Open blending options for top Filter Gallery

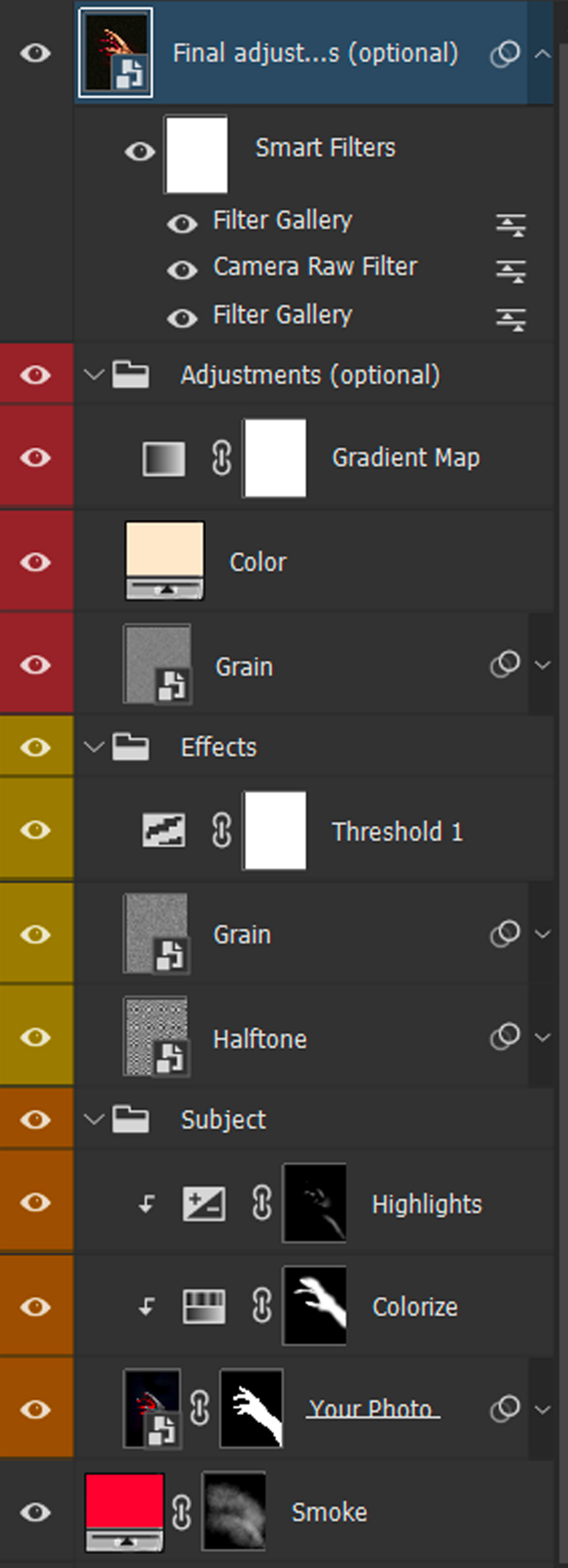point(510,224)
